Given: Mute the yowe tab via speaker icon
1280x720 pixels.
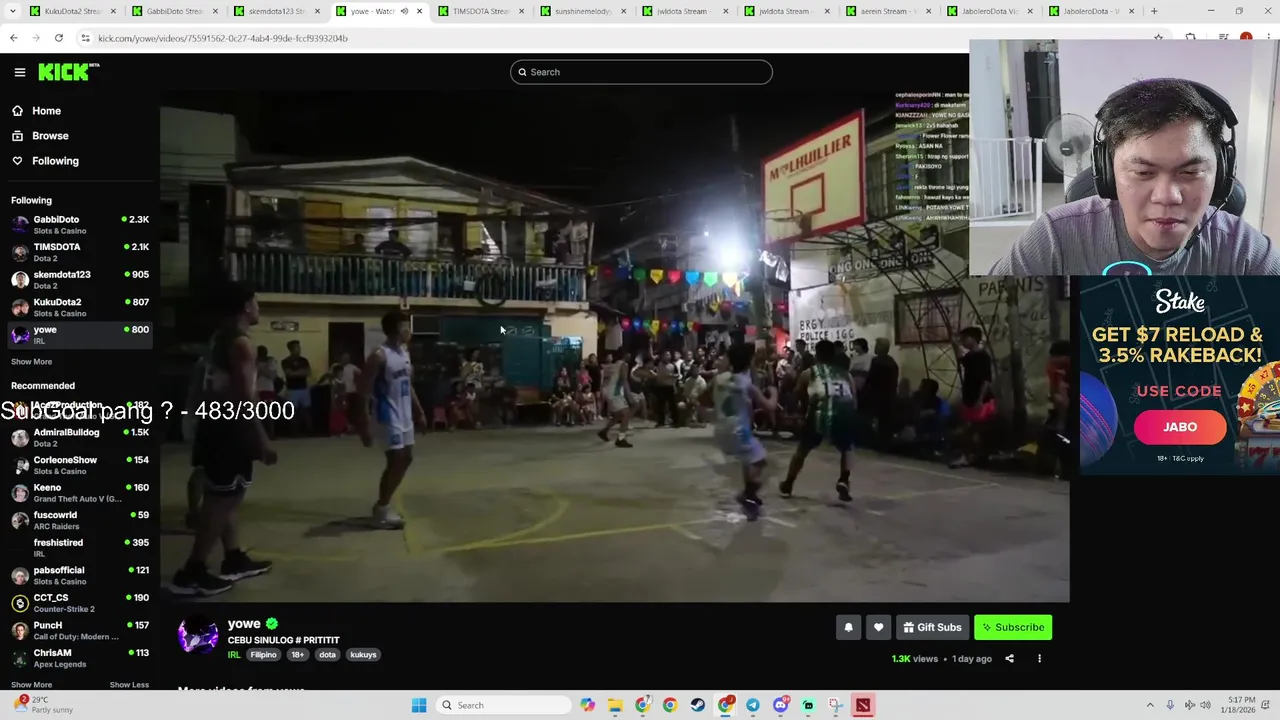Looking at the screenshot, I should [404, 11].
